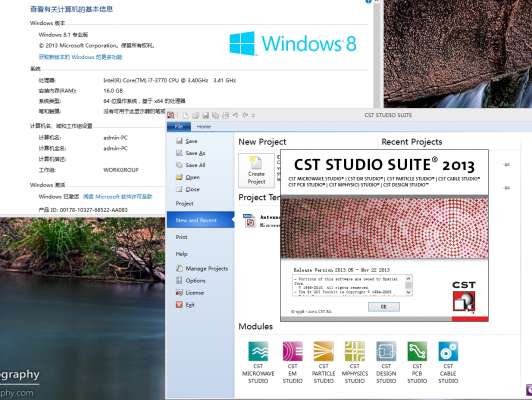Click scroll up arrow in about dialog

(408, 278)
